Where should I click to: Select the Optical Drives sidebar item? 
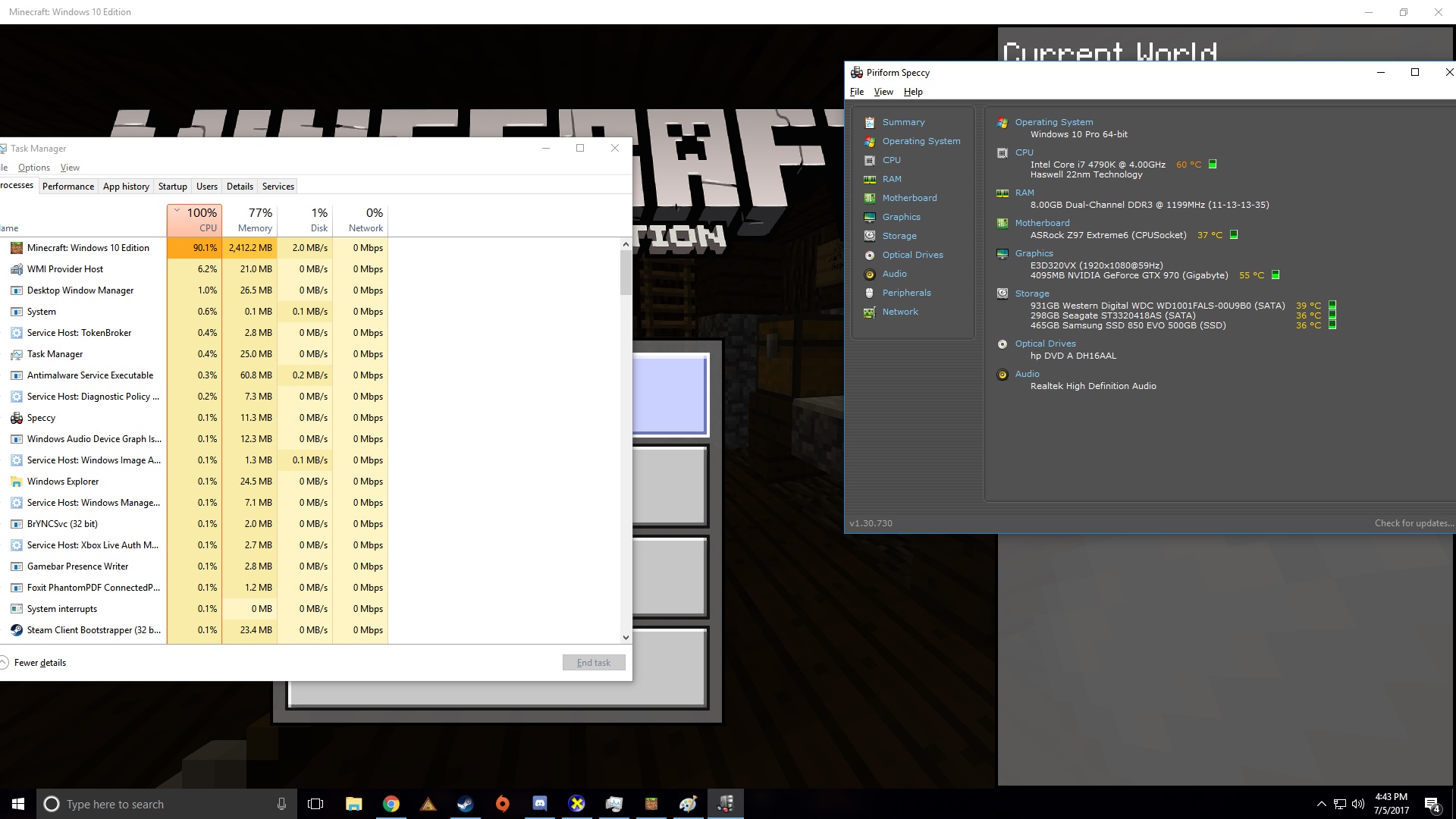[x=912, y=255]
